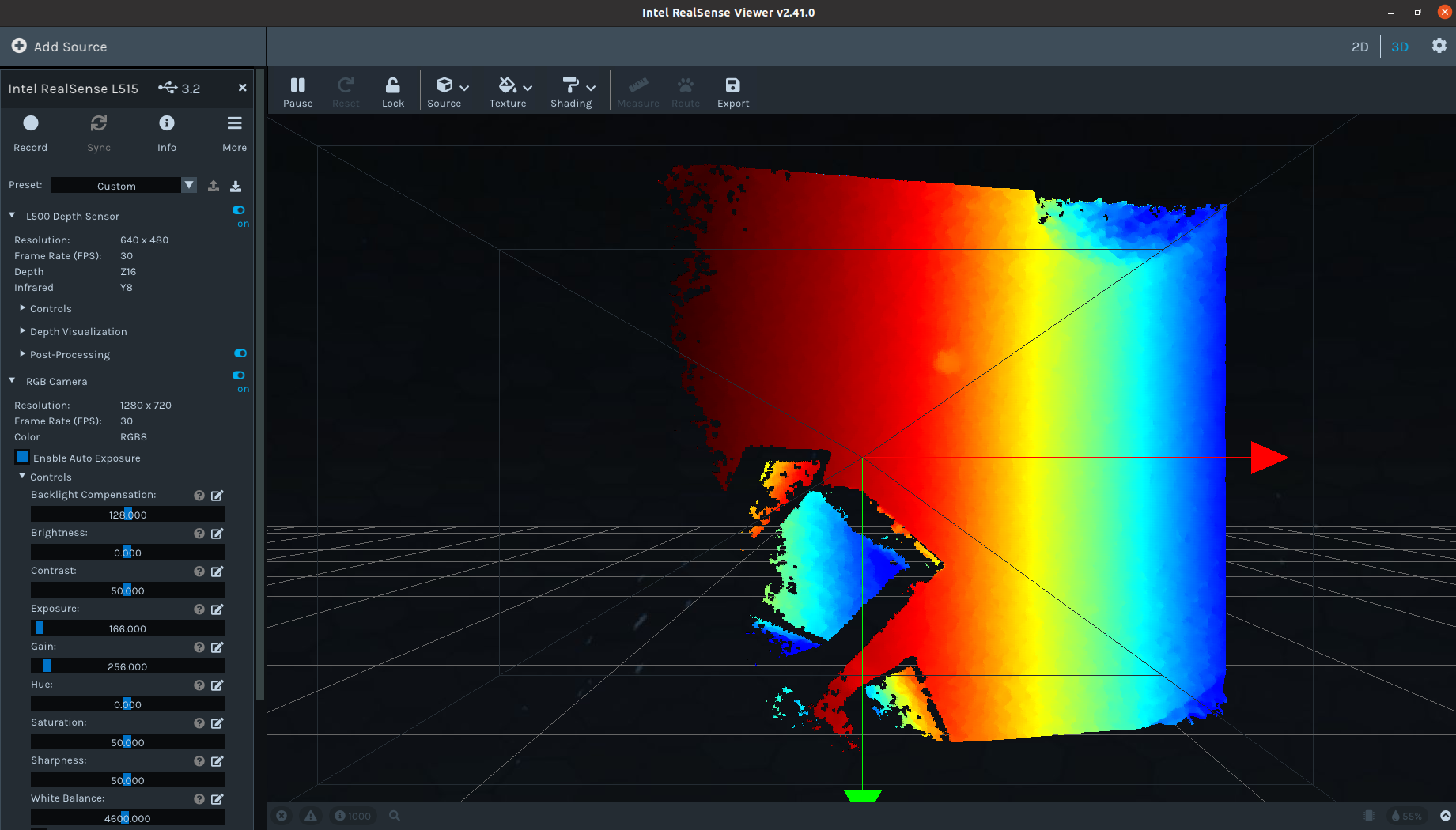Dismiss notifications with the X in status bar
This screenshot has height=830, width=1456.
[x=282, y=815]
